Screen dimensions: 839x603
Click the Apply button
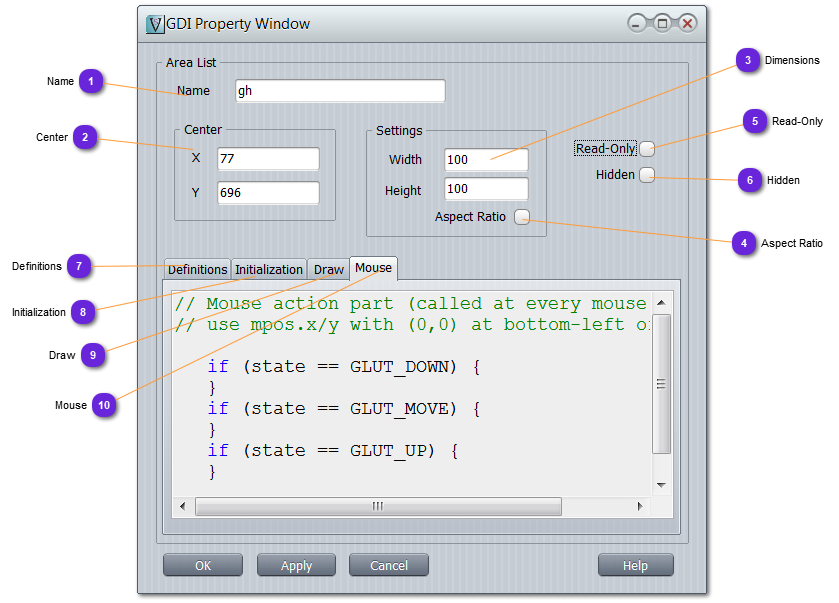coord(296,565)
